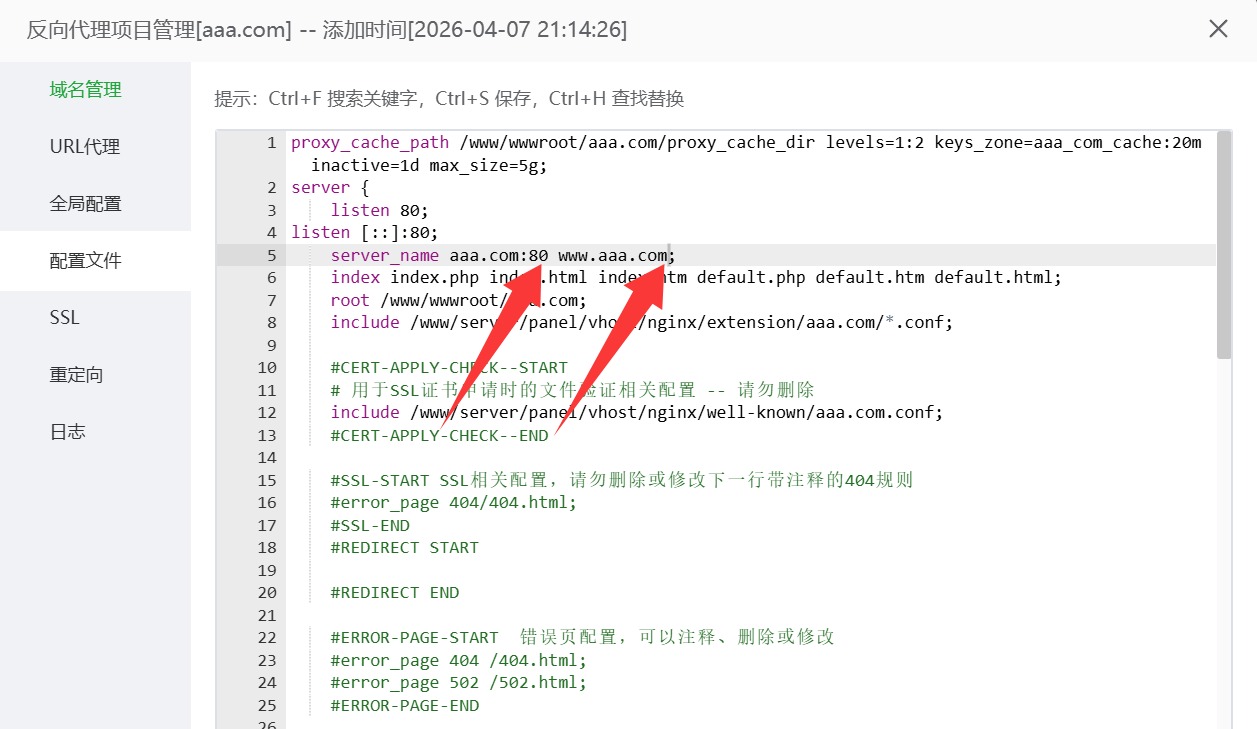1257x729 pixels.
Task: Click the index default.php directive line
Action: click(x=600, y=277)
